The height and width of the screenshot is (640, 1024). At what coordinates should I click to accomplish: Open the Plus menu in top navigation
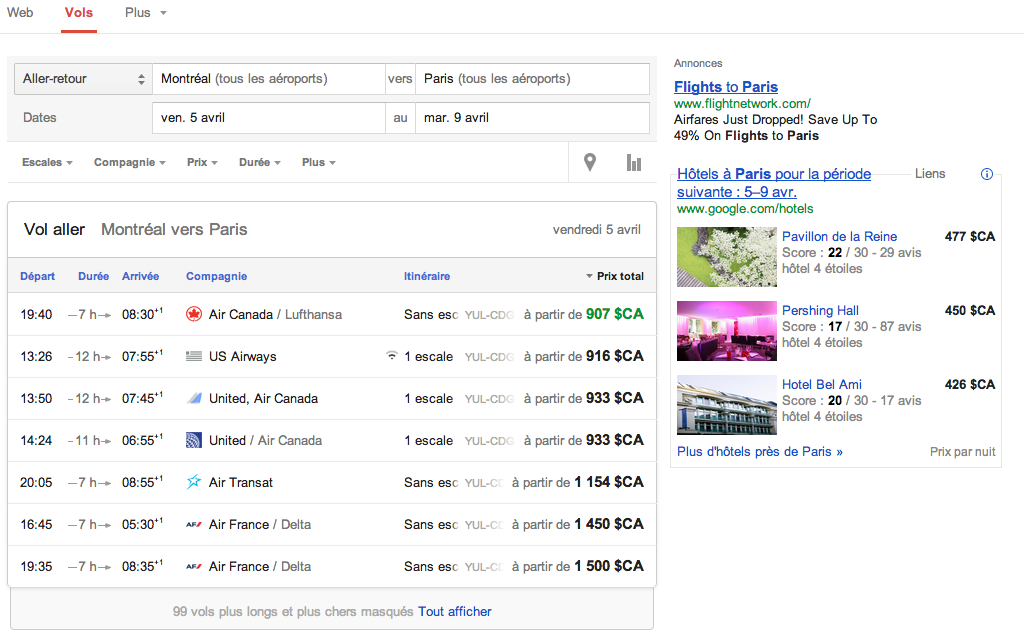145,13
